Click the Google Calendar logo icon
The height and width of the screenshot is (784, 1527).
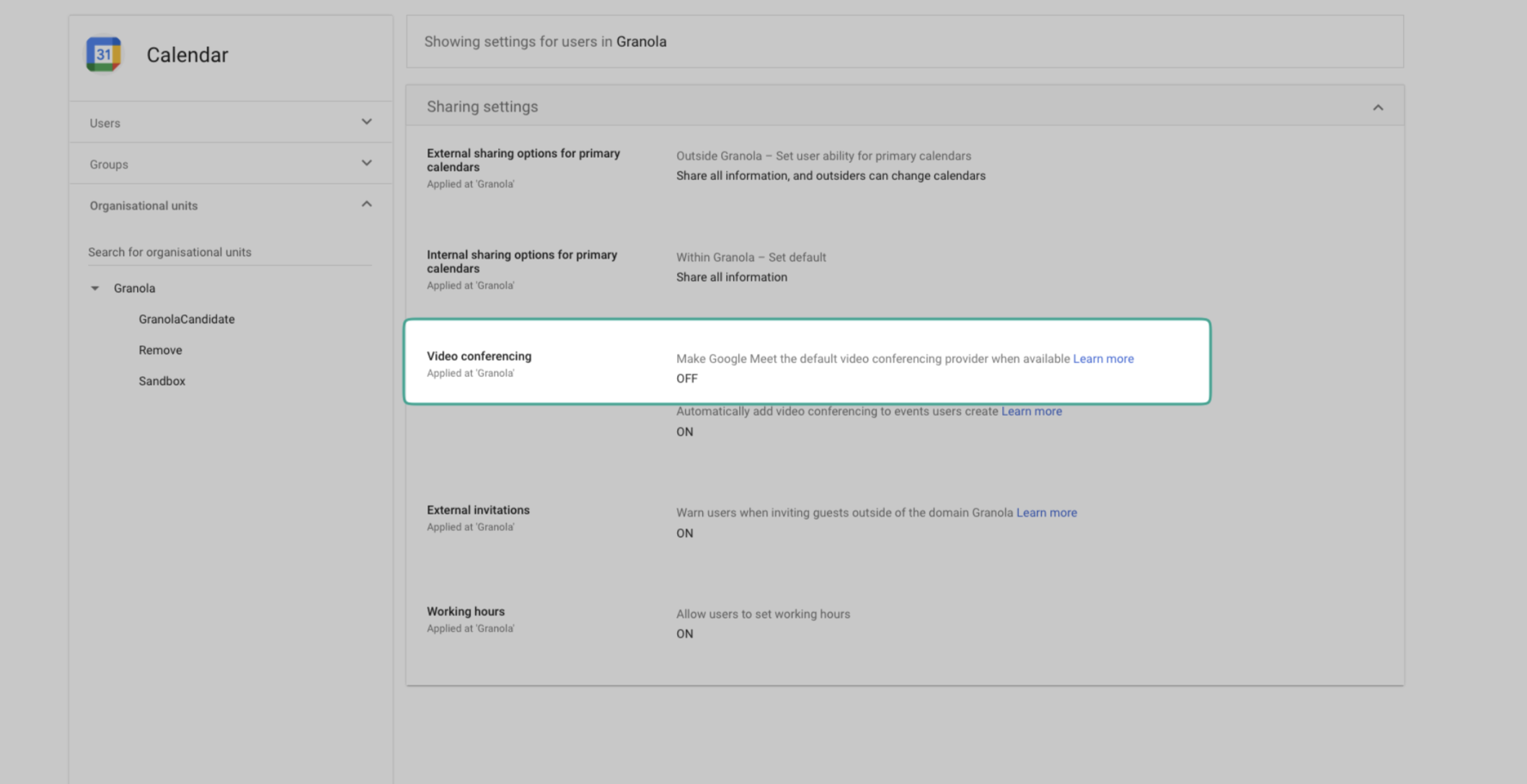pos(104,54)
